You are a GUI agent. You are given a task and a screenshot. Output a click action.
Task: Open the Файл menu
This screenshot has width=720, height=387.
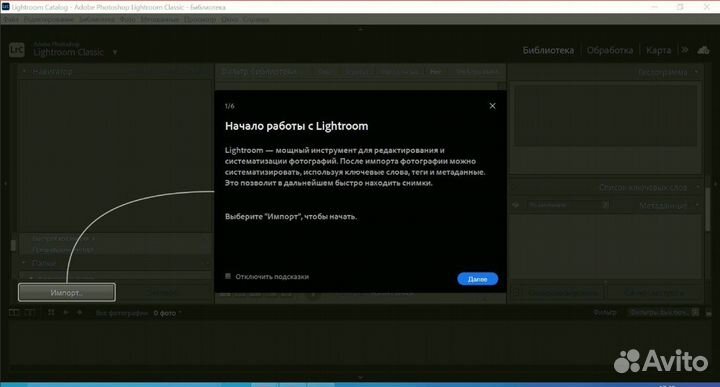click(x=11, y=19)
